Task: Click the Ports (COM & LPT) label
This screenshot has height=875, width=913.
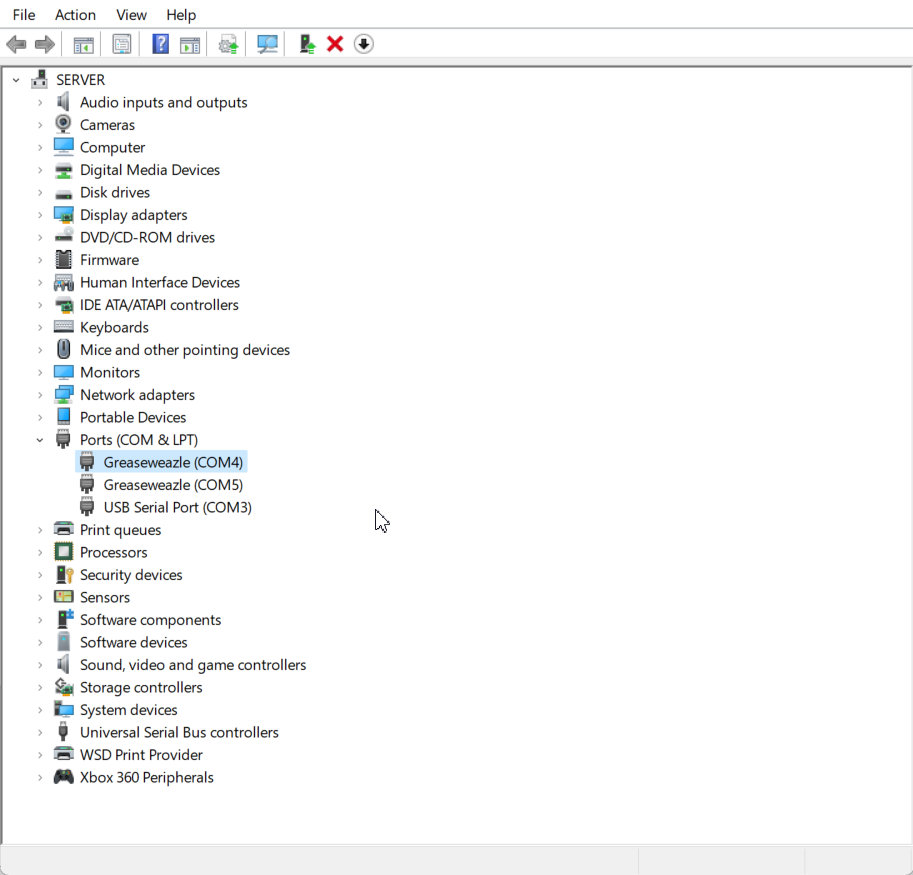Action: pos(139,440)
